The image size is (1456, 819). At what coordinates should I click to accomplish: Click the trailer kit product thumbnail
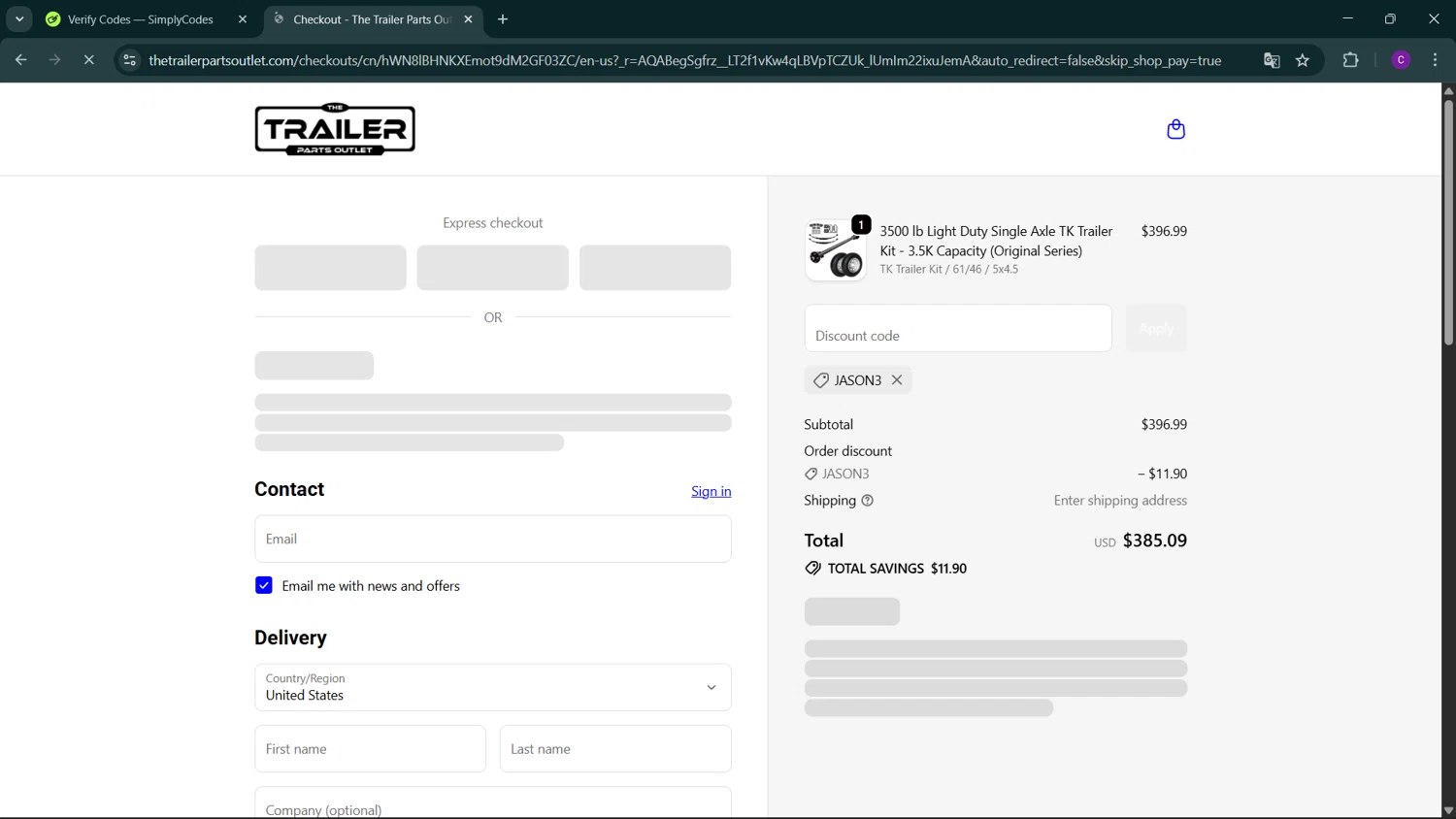(836, 249)
